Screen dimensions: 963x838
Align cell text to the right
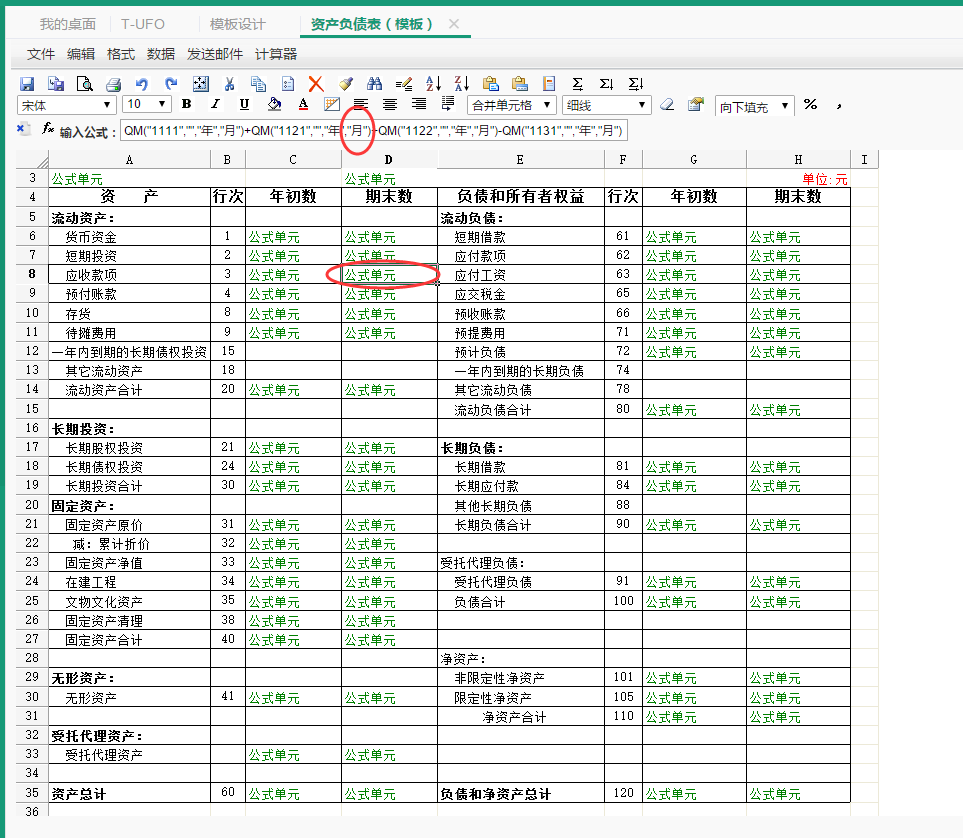pyautogui.click(x=419, y=104)
